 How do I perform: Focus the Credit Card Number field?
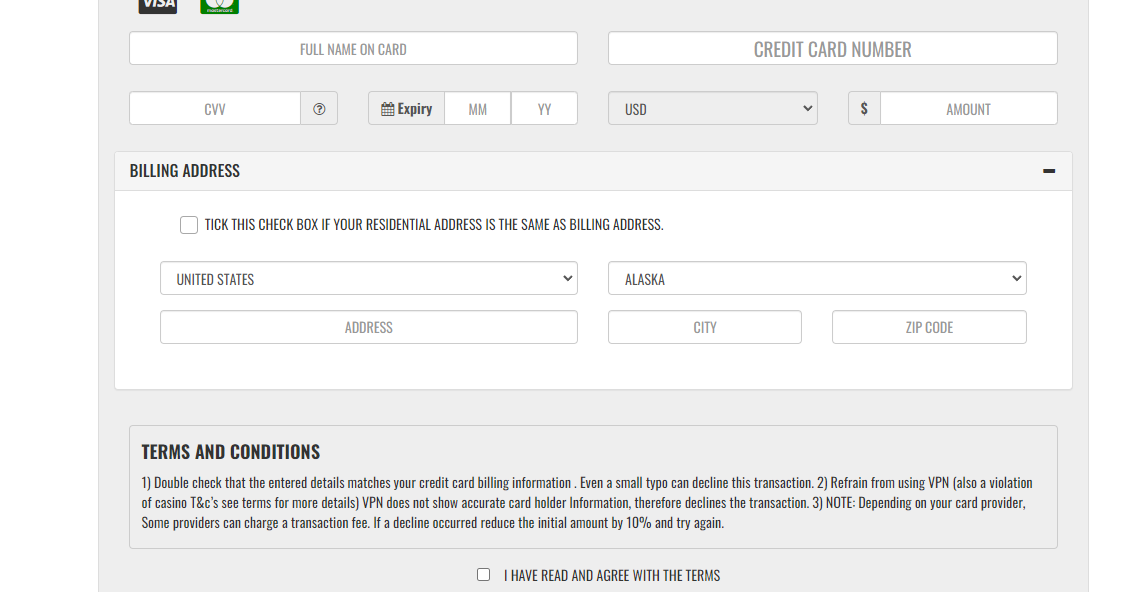tap(832, 49)
